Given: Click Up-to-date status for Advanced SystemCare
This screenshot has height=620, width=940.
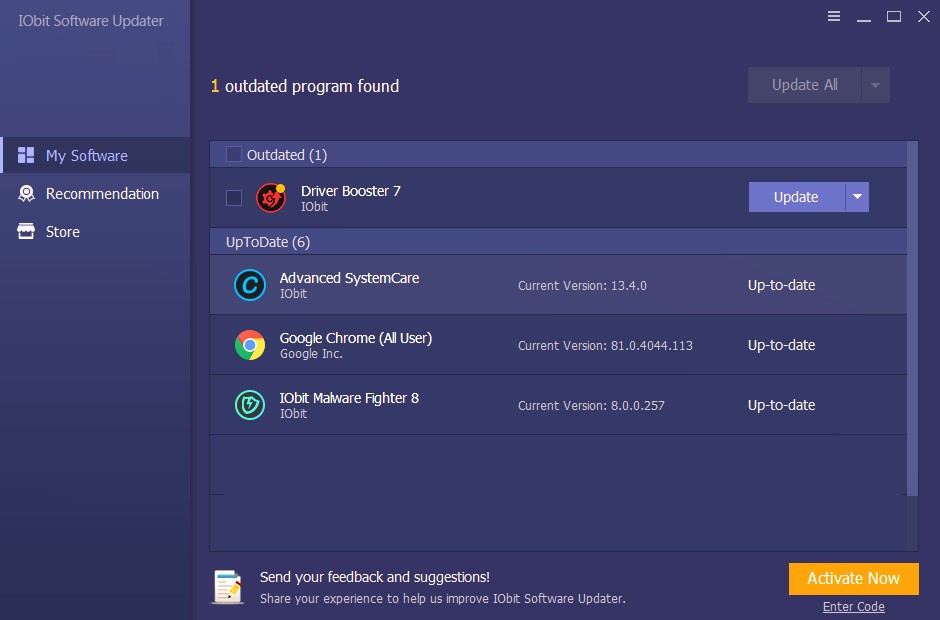Looking at the screenshot, I should tap(781, 285).
